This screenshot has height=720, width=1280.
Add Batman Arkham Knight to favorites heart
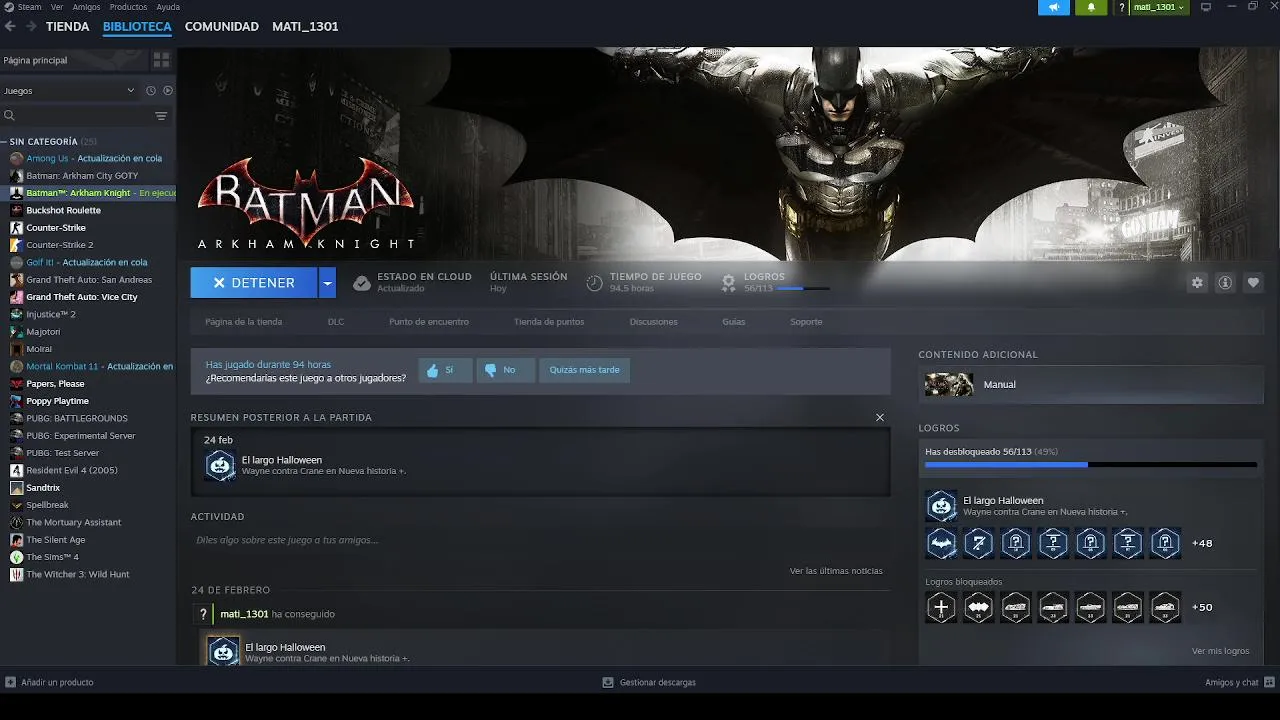click(1253, 283)
